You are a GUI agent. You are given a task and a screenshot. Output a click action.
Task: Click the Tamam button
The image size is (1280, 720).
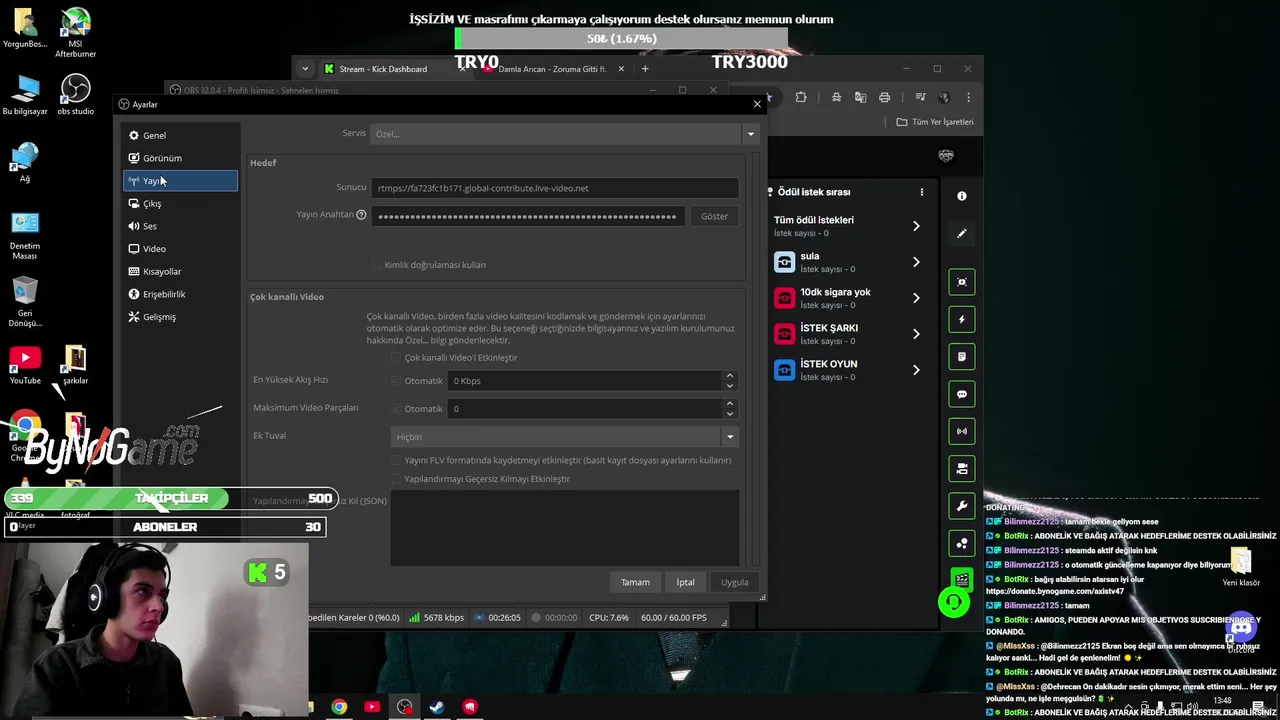pyautogui.click(x=635, y=582)
